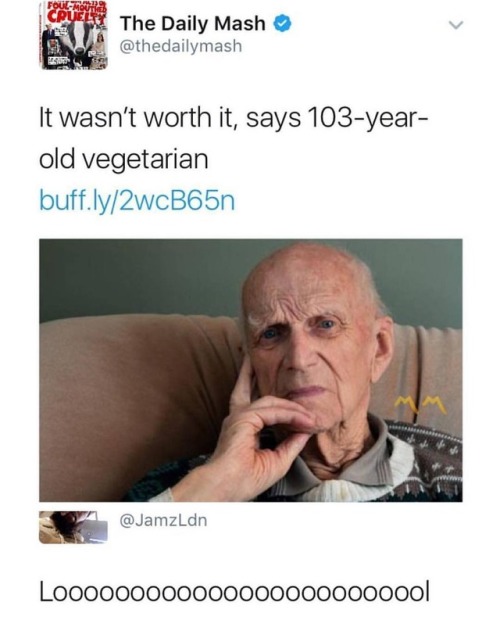Click the word vegetarian in tweet

tap(146, 161)
